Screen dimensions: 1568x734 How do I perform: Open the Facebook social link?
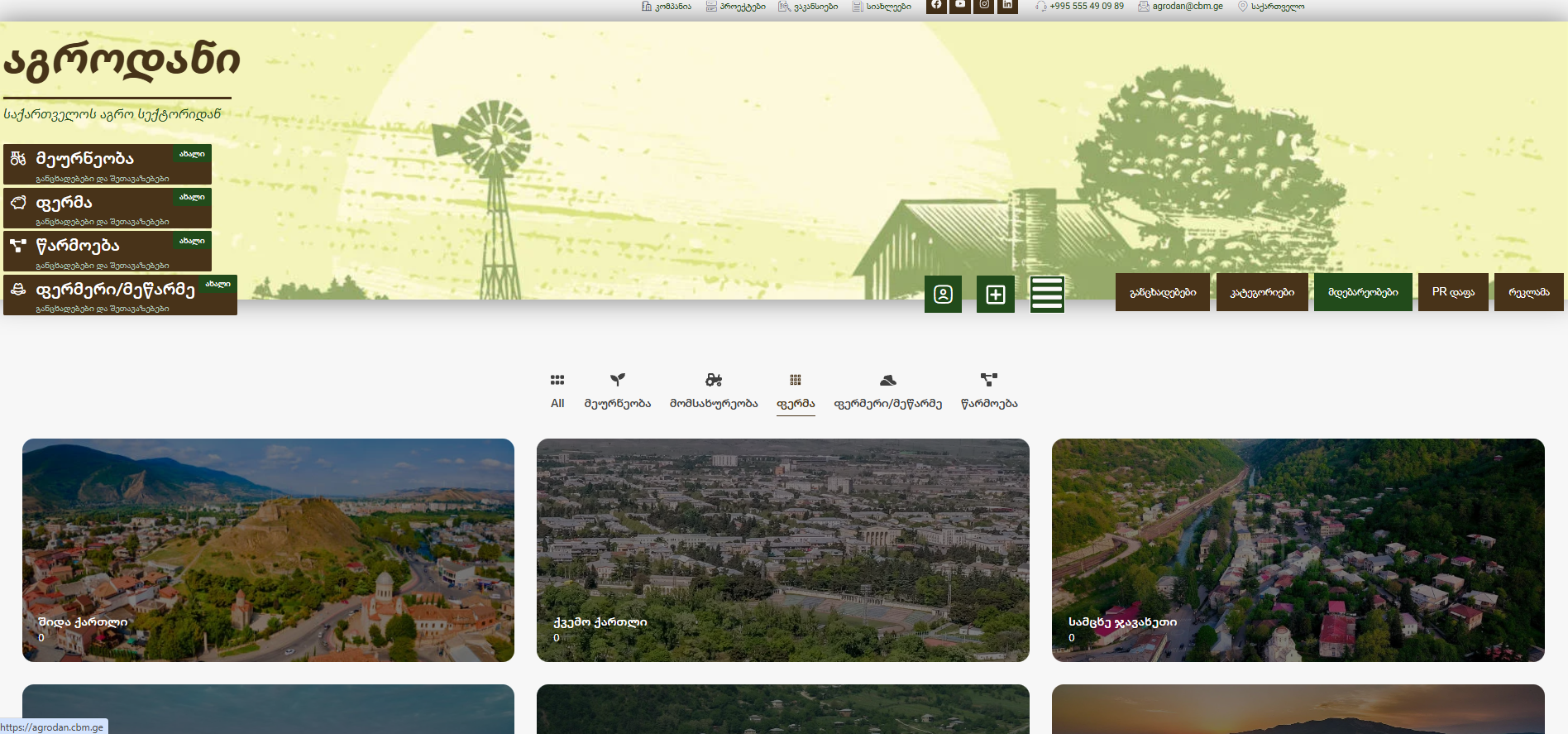pyautogui.click(x=936, y=5)
